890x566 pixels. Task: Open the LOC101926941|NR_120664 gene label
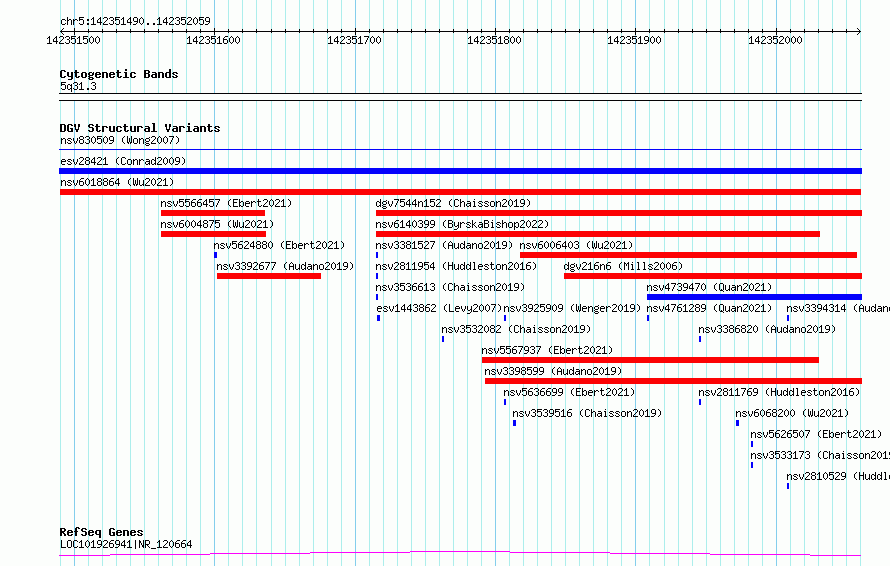(126, 544)
